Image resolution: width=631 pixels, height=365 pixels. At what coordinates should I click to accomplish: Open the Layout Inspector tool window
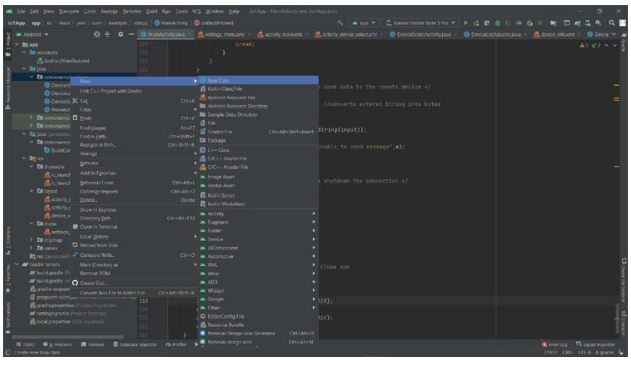(x=595, y=344)
